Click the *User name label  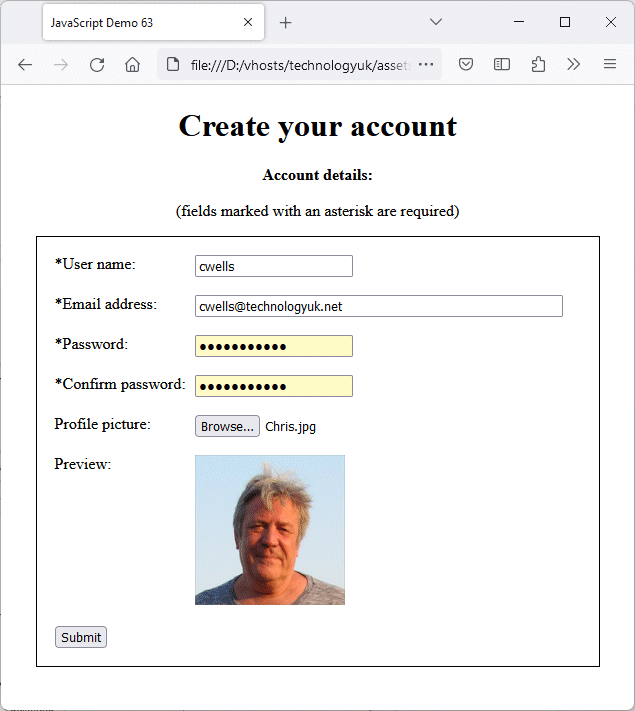point(95,264)
